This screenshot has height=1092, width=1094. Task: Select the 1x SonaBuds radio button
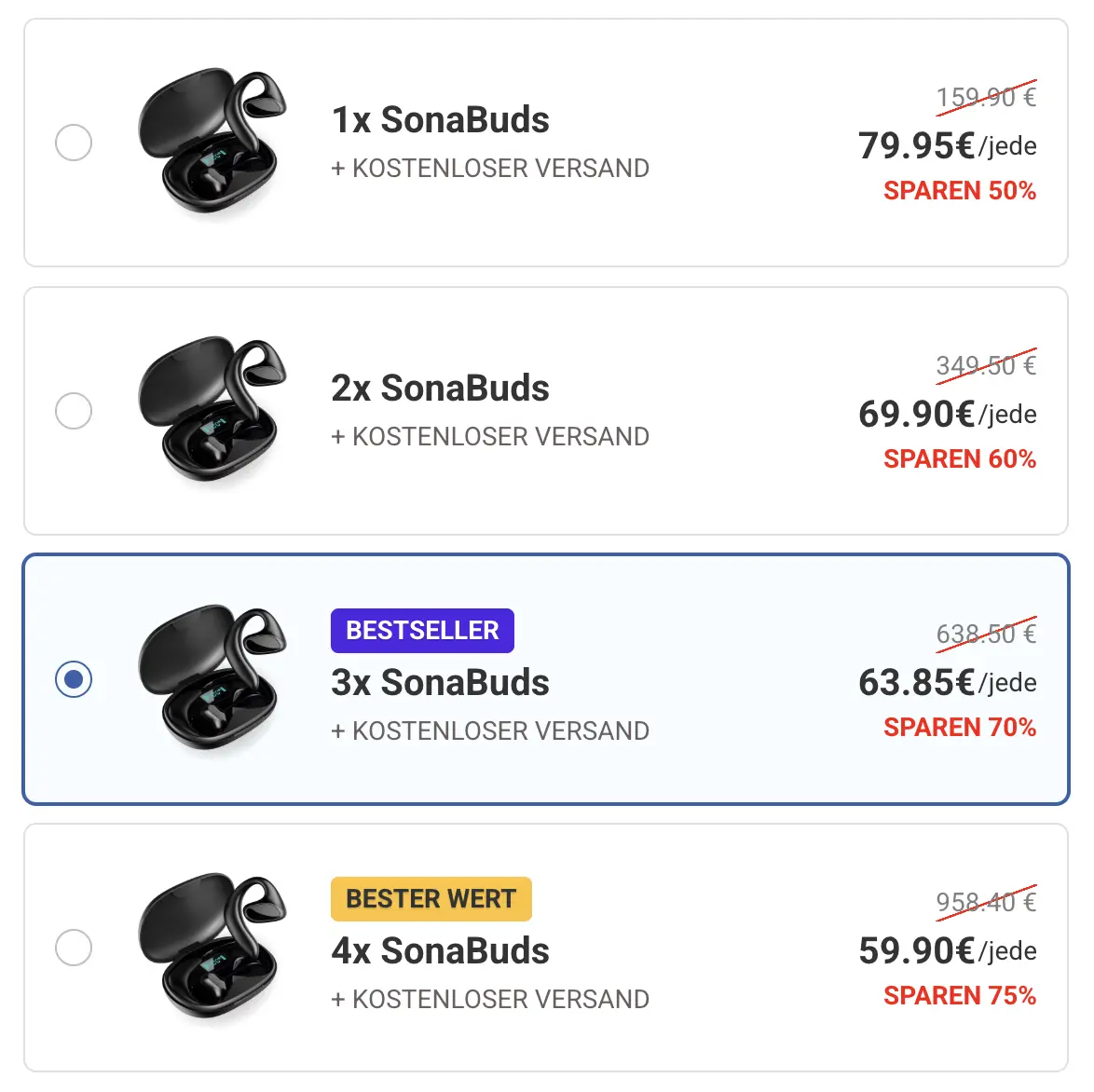pos(74,143)
